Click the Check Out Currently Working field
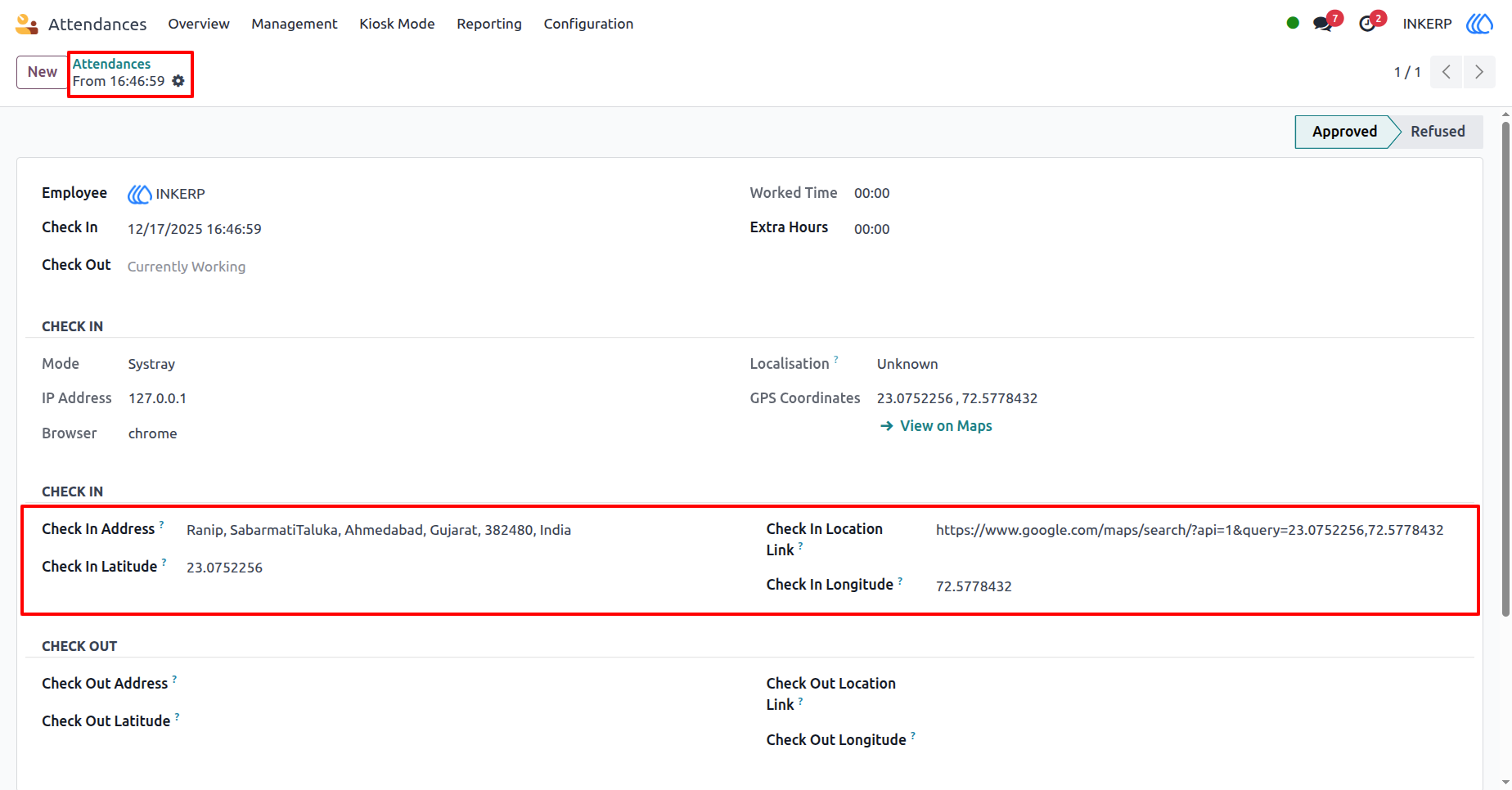The width and height of the screenshot is (1512, 790). (x=187, y=267)
